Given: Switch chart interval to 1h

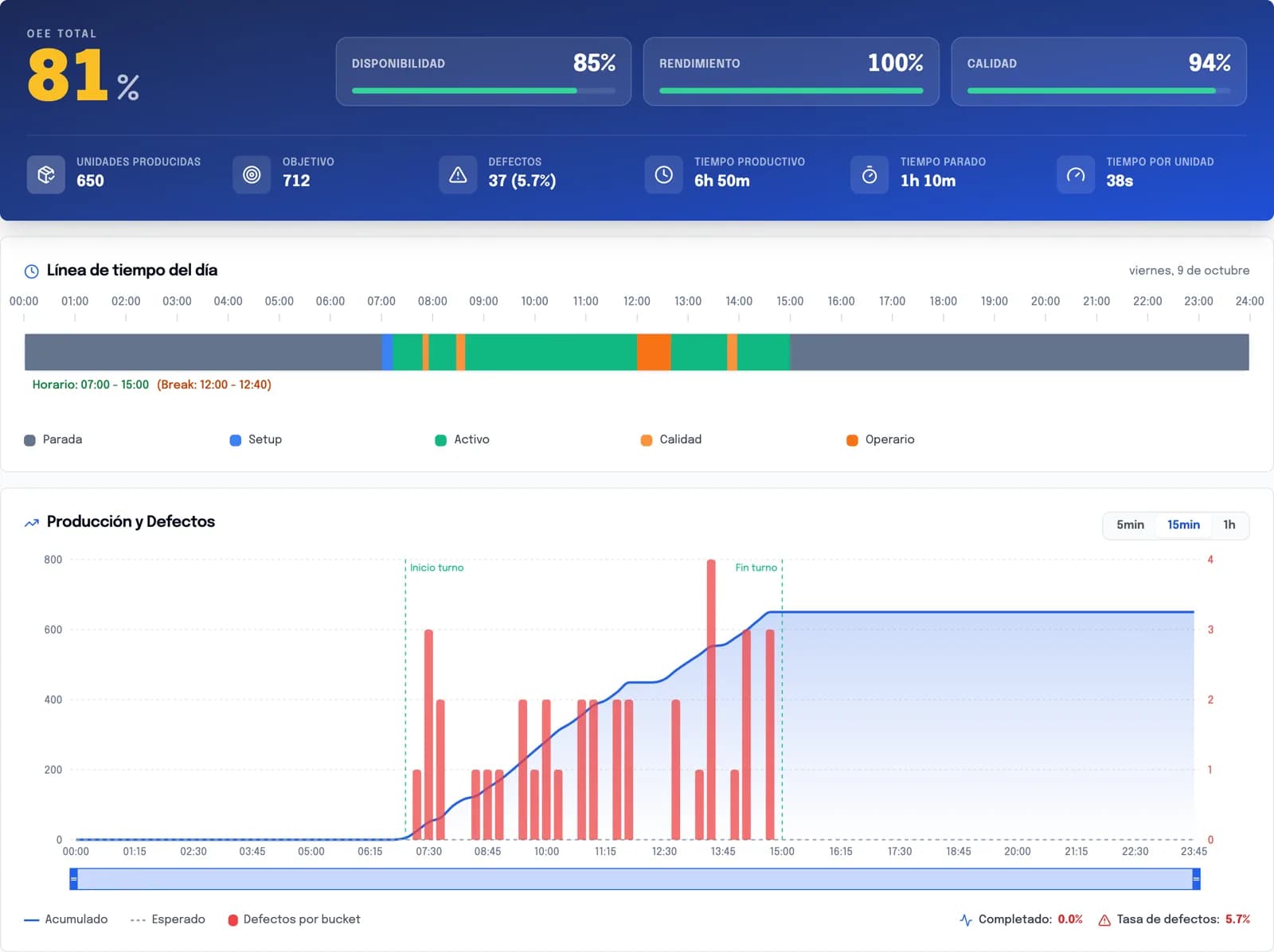Looking at the screenshot, I should 1229,525.
